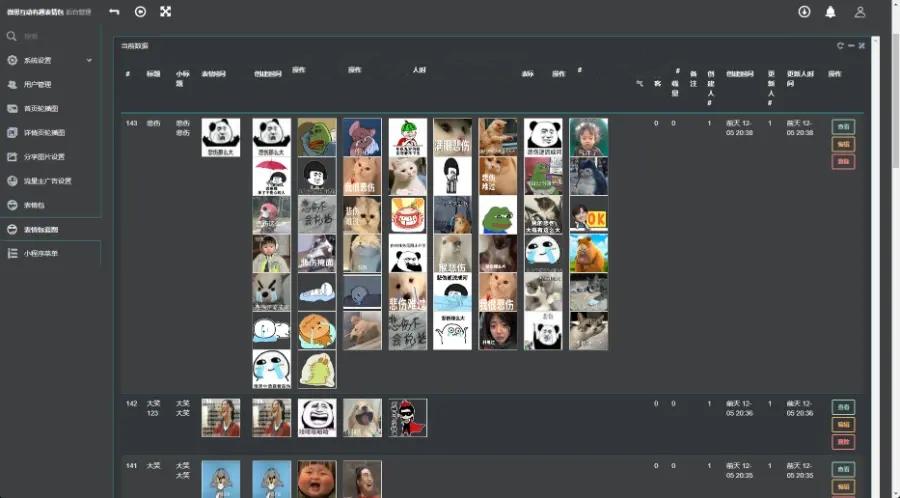Viewport: 900px width, 498px height.
Task: Click the 首页轮播图 icon in sidebar
Action: coord(12,108)
